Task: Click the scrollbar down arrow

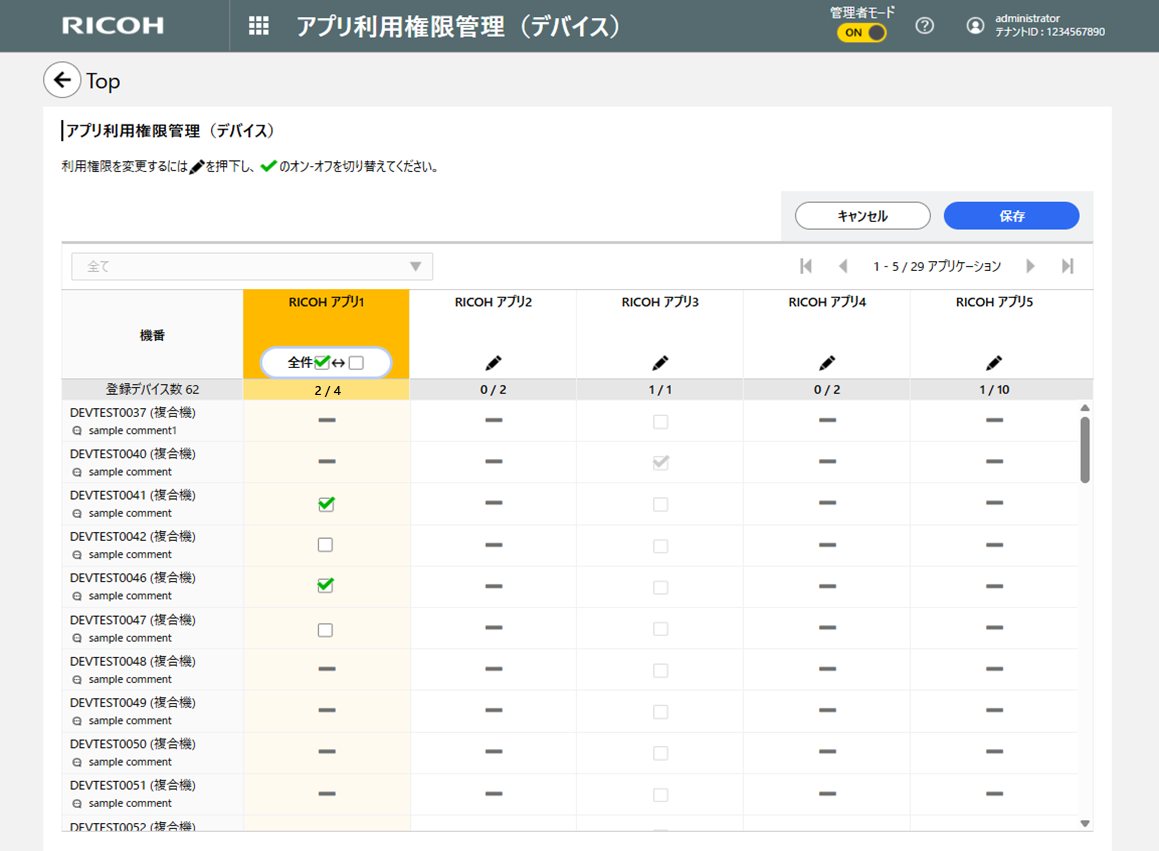Action: [1084, 824]
